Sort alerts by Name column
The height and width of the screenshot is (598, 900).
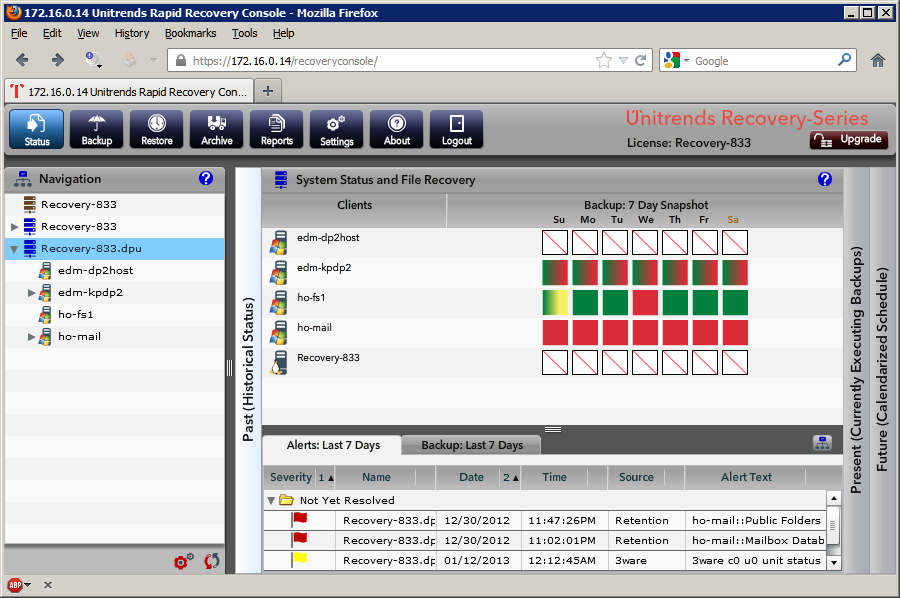click(377, 477)
